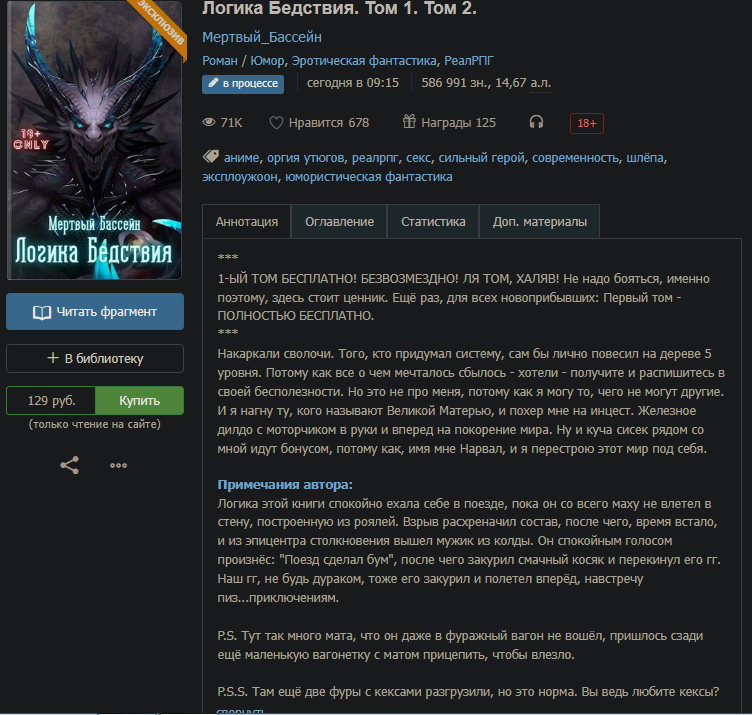Add book via В библиотеку button
Screen dimensions: 752x715
(x=95, y=358)
